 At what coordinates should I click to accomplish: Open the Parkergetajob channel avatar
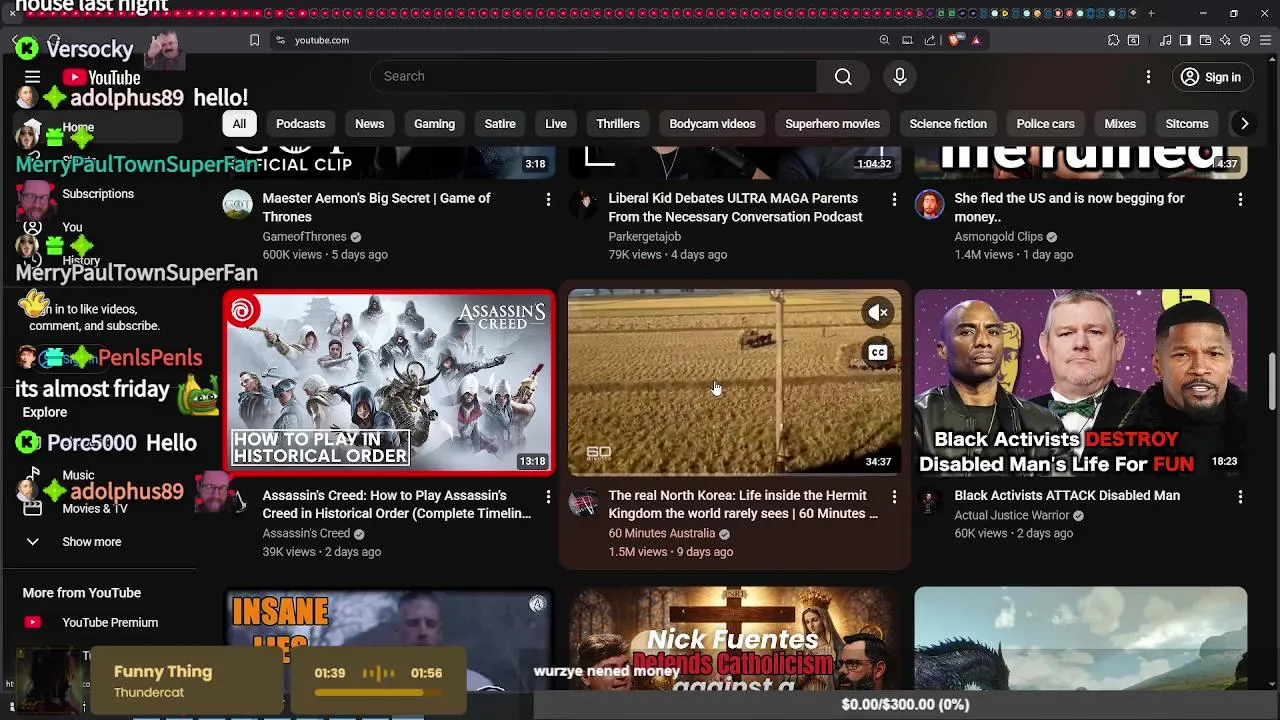pyautogui.click(x=584, y=204)
